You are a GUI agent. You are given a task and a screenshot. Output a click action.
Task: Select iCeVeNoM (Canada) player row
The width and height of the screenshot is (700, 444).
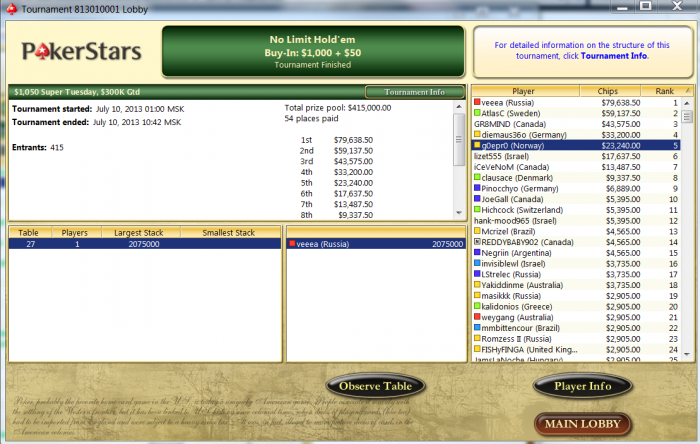pyautogui.click(x=576, y=167)
